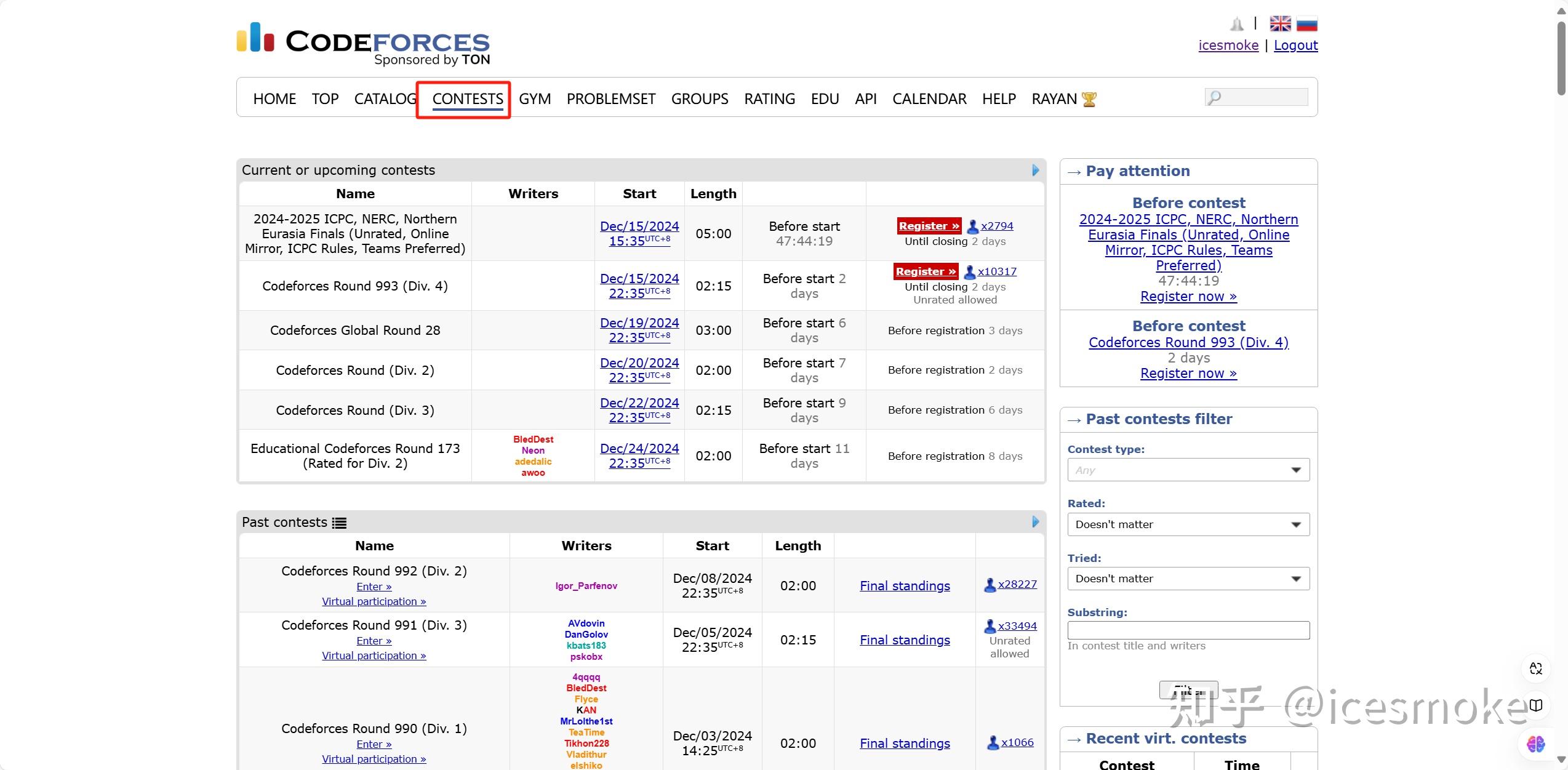Expand arrow on Current or upcoming contests
This screenshot has height=770, width=1568.
coord(1035,170)
